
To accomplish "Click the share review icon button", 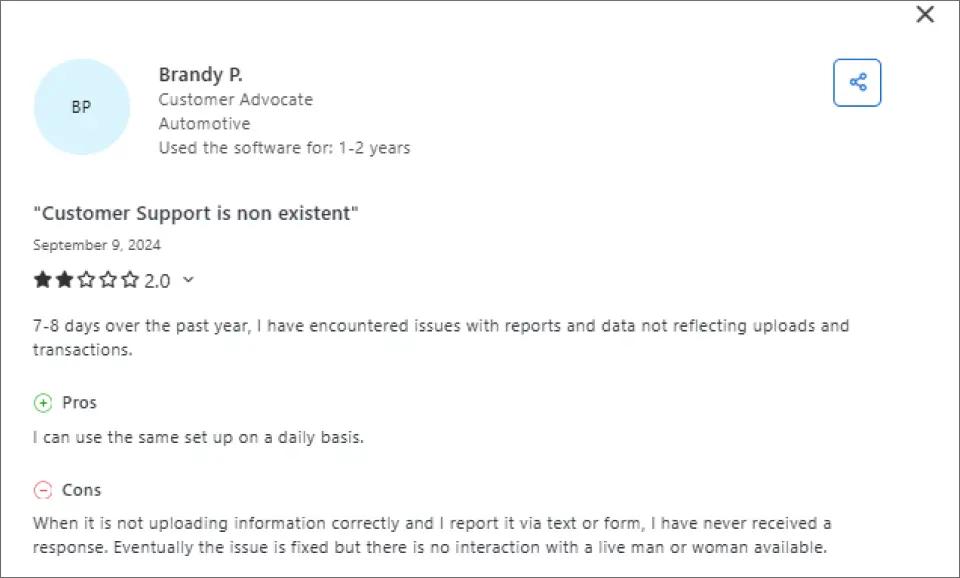I will coord(857,83).
